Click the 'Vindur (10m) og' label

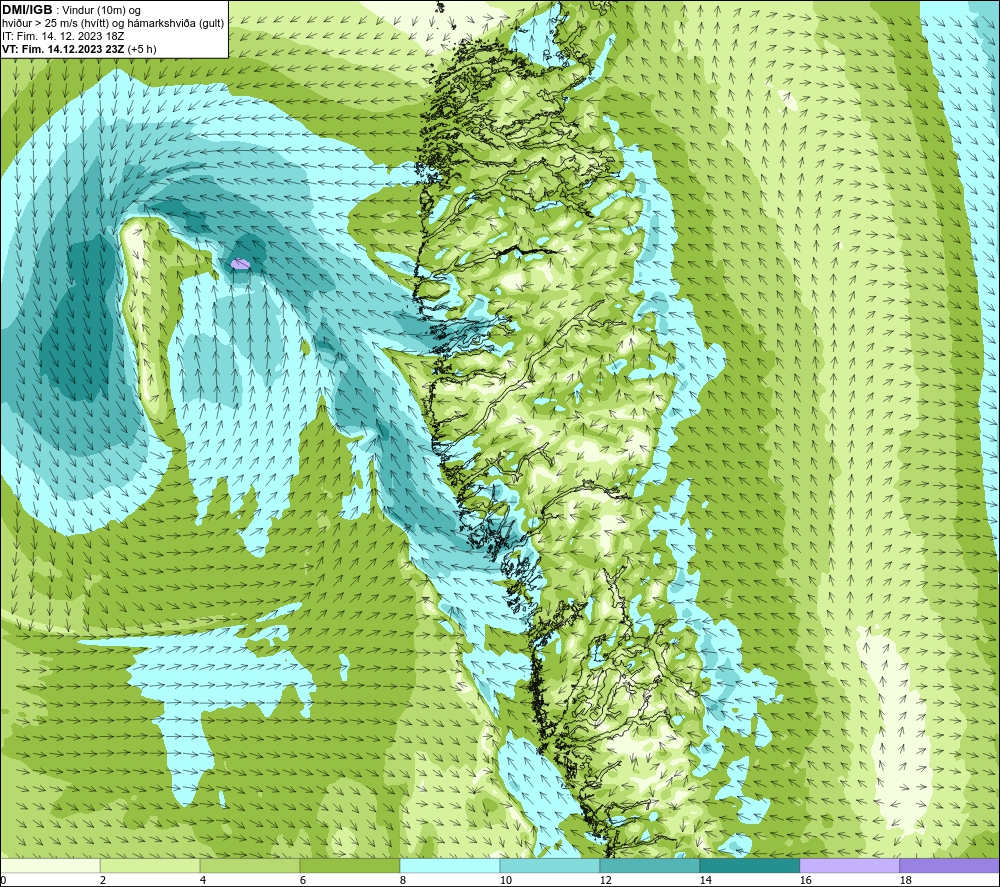[x=101, y=10]
